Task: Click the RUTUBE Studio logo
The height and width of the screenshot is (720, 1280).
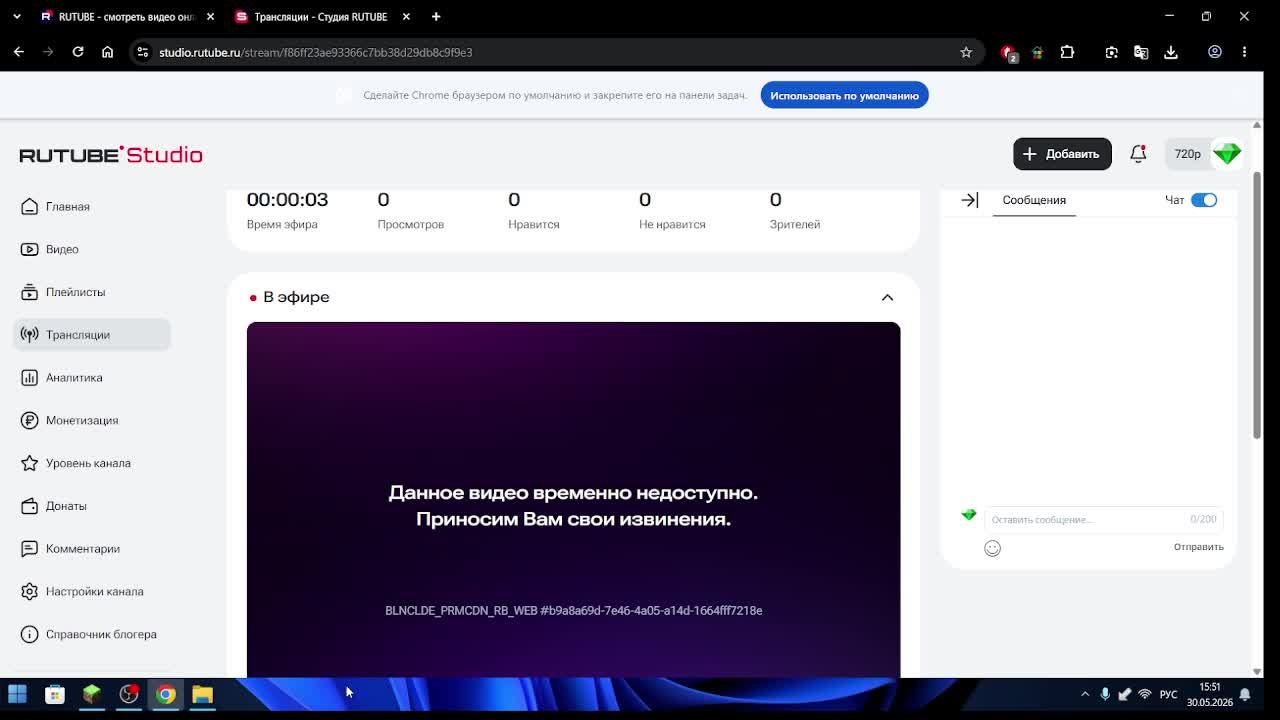Action: [x=111, y=154]
